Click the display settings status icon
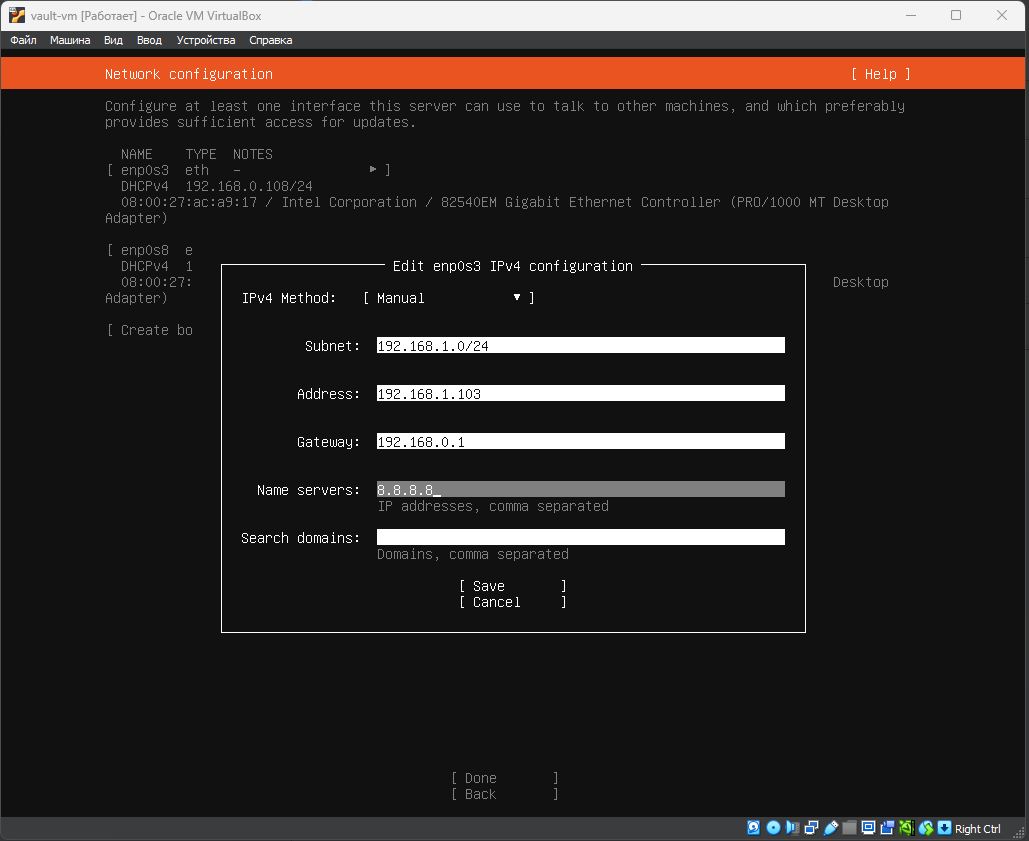1029x841 pixels. (868, 828)
